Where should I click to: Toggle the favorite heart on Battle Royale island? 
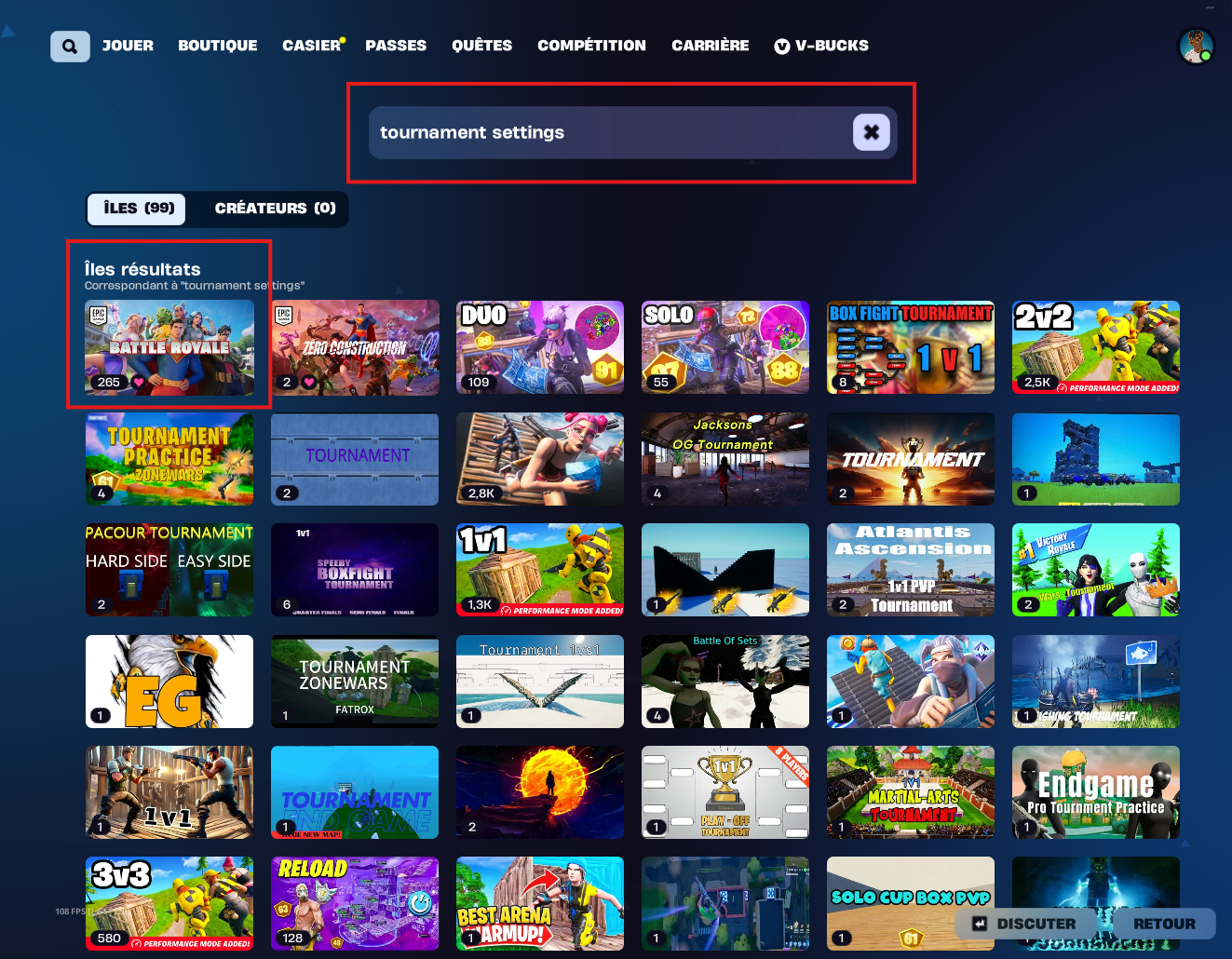139,382
